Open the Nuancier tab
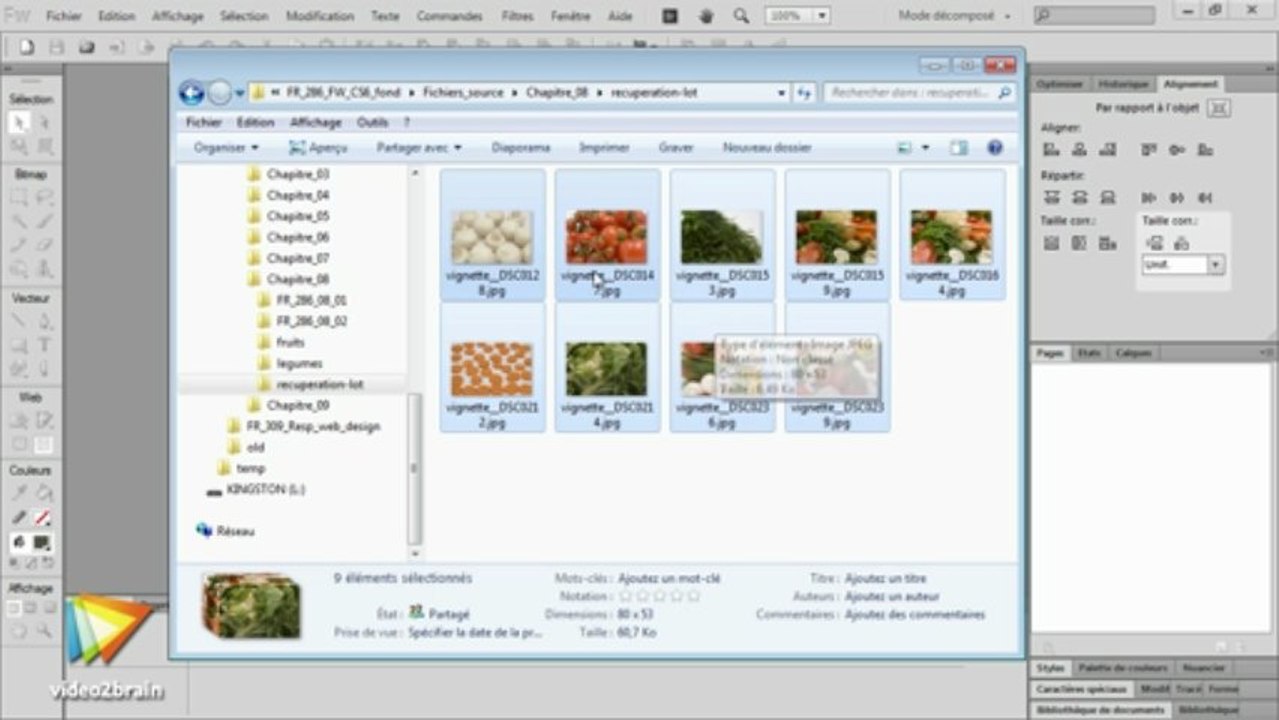The width and height of the screenshot is (1279, 720). [x=1204, y=668]
